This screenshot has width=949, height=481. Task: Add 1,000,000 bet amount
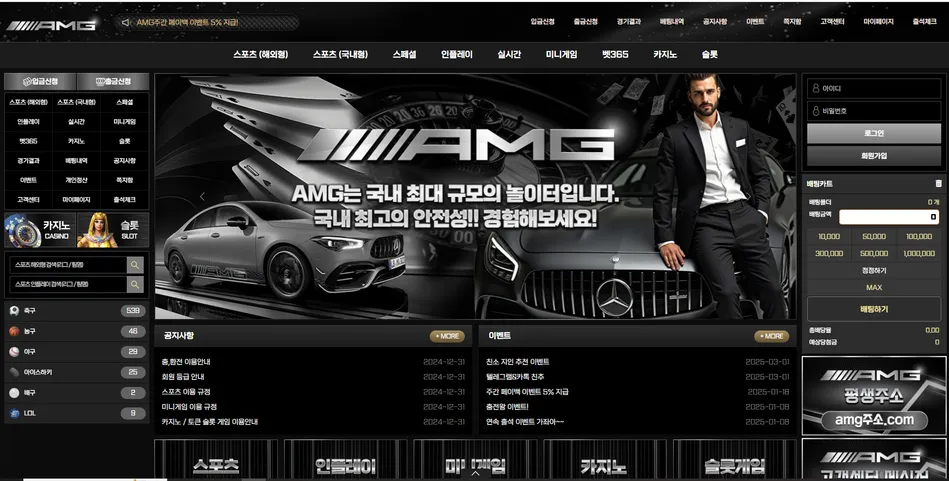(x=918, y=254)
